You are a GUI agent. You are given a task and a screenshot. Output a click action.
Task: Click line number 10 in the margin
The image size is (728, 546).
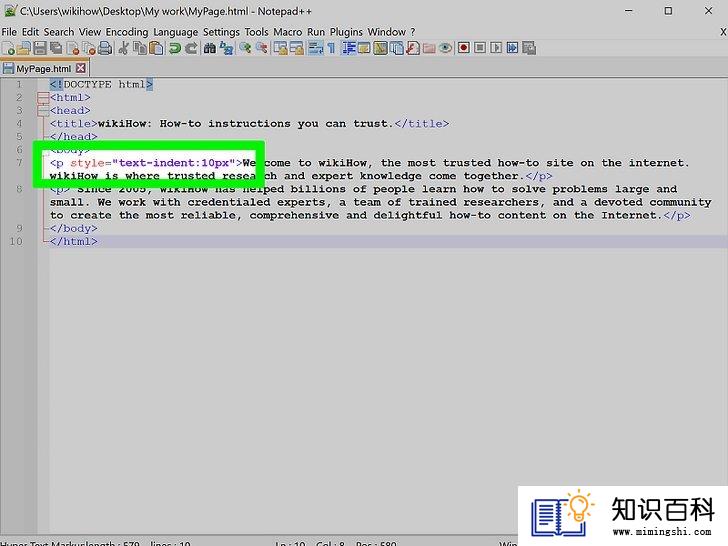tap(16, 241)
